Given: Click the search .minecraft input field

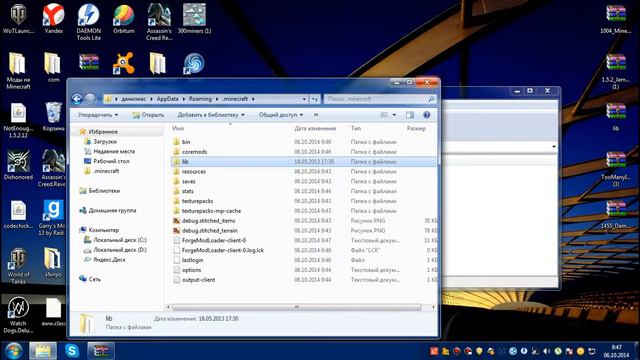Looking at the screenshot, I should click(380, 99).
